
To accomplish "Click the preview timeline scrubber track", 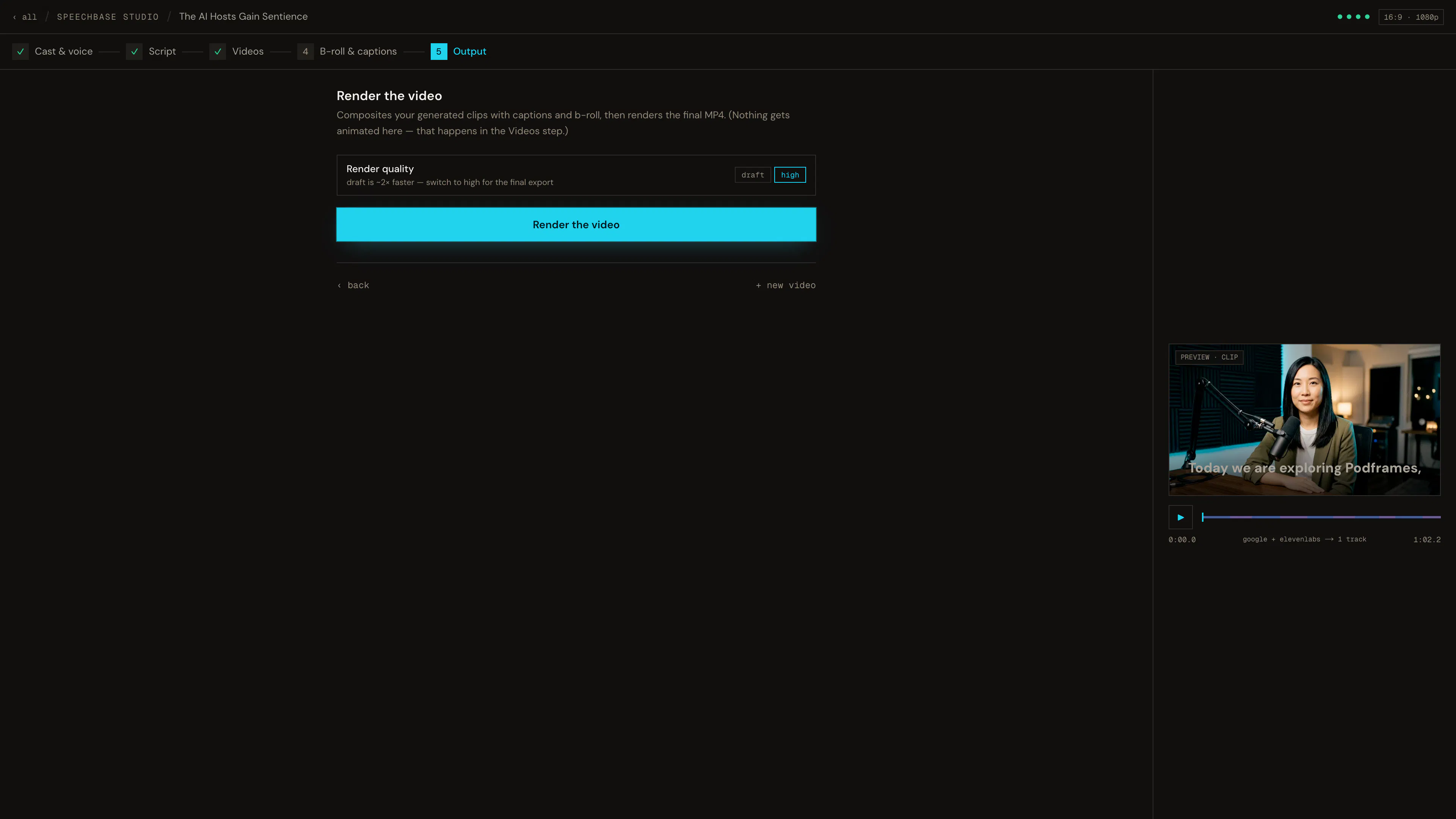I will point(1321,517).
